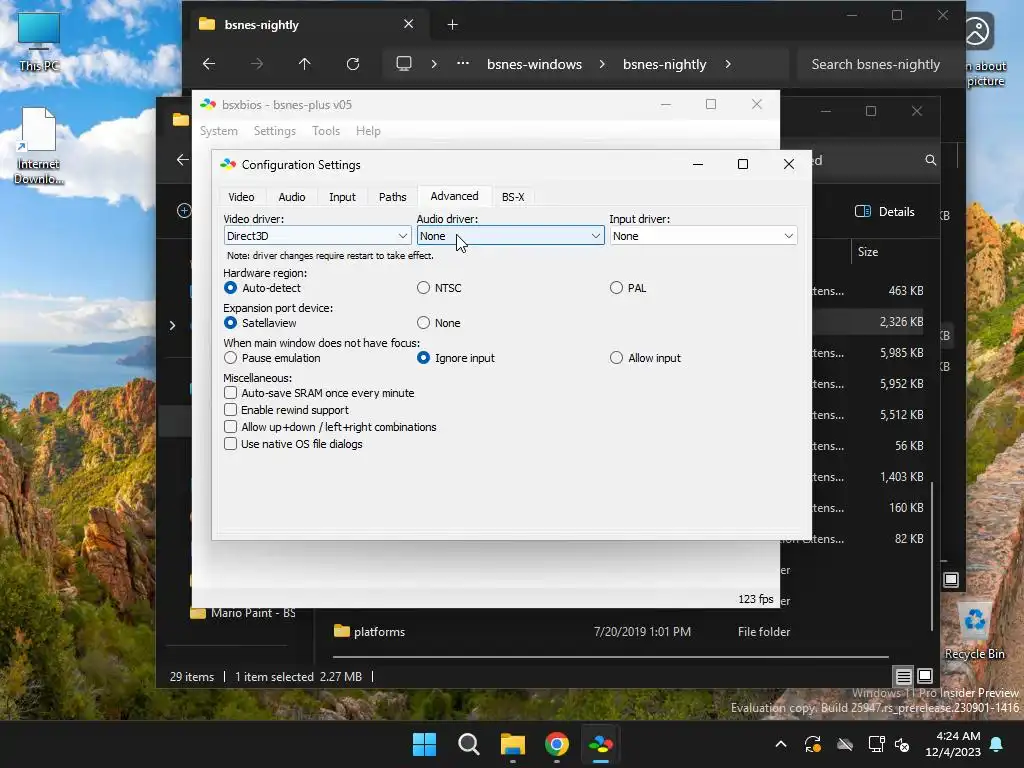Go back in the second Explorer window
Image resolution: width=1024 pixels, height=768 pixels.
pos(182,159)
